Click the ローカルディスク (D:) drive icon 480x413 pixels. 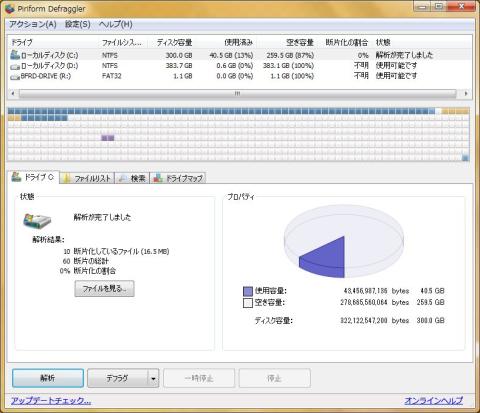pyautogui.click(x=15, y=66)
